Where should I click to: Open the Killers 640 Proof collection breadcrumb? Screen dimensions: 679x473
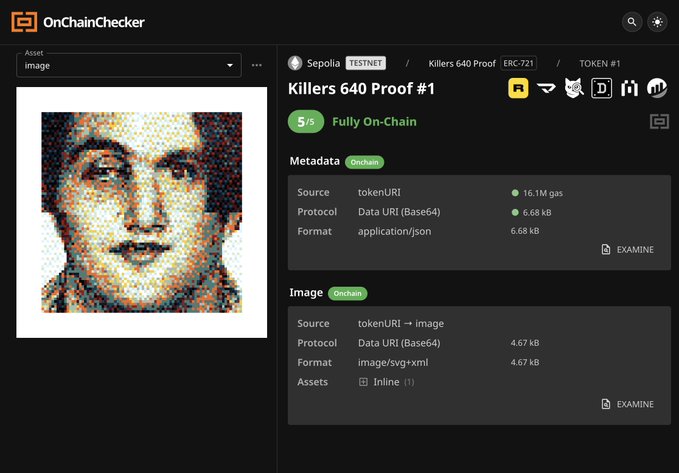pyautogui.click(x=462, y=64)
